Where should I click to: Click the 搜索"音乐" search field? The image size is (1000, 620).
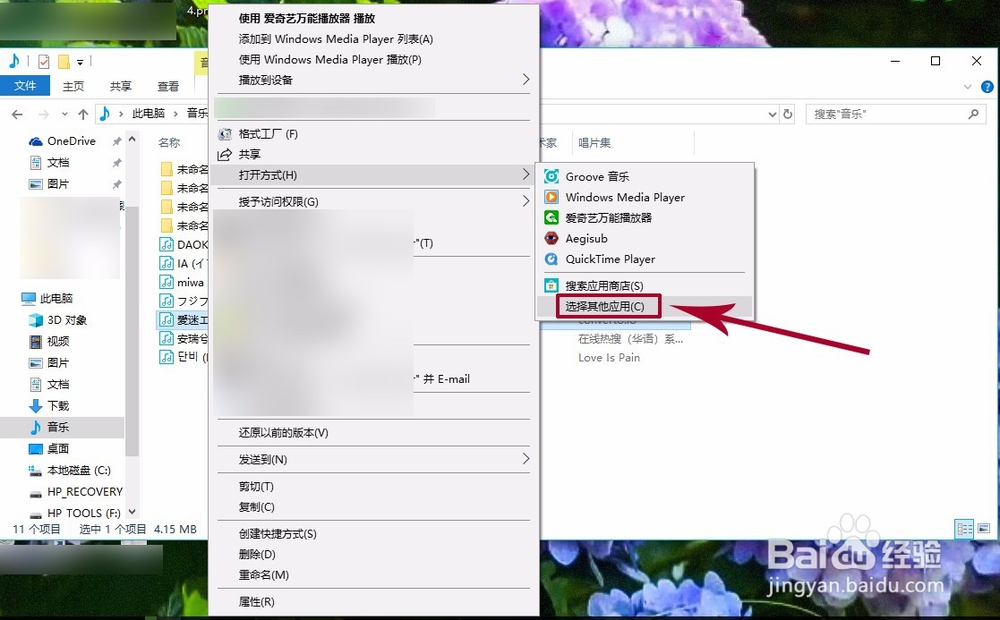pos(895,114)
